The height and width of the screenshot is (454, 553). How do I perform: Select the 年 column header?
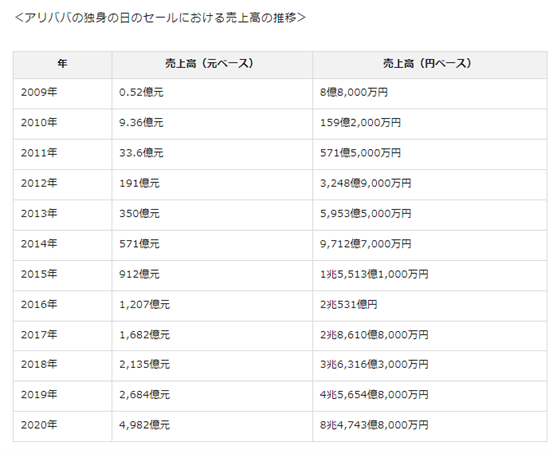[62, 65]
